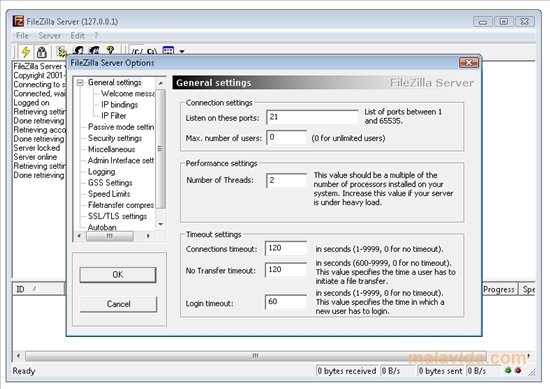Open GSS Settings page

click(x=110, y=183)
